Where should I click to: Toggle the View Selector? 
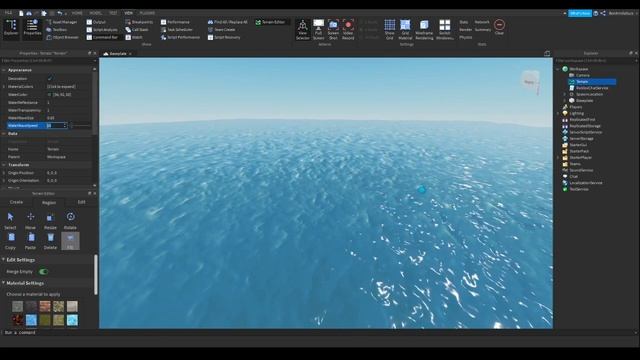point(302,29)
